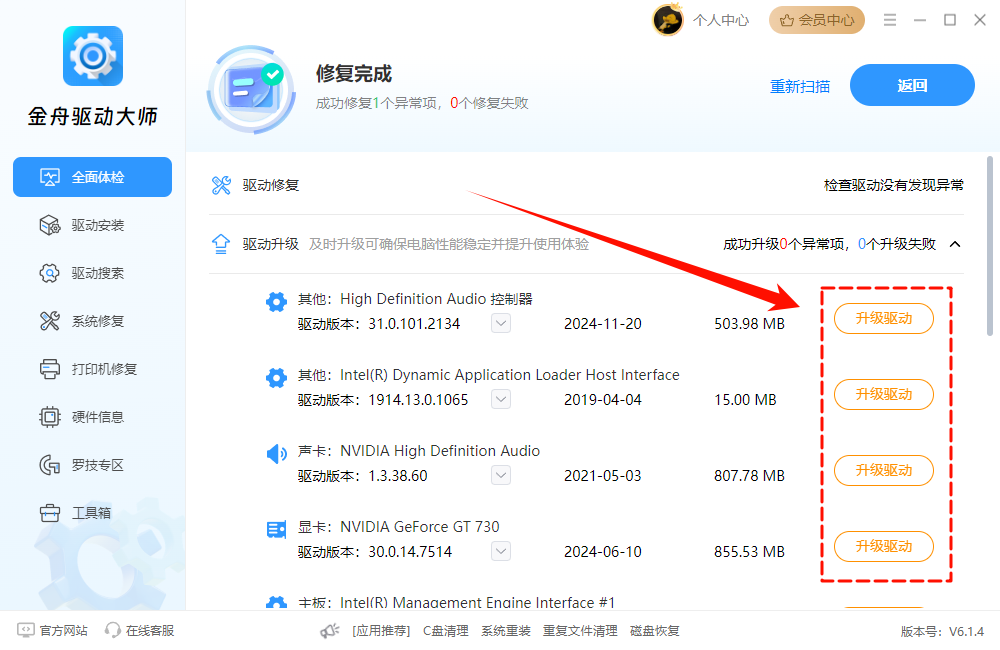This screenshot has height=650, width=1000.
Task: Click the speaker icon beside NVIDIA High Definition Audio
Action: coord(276,453)
